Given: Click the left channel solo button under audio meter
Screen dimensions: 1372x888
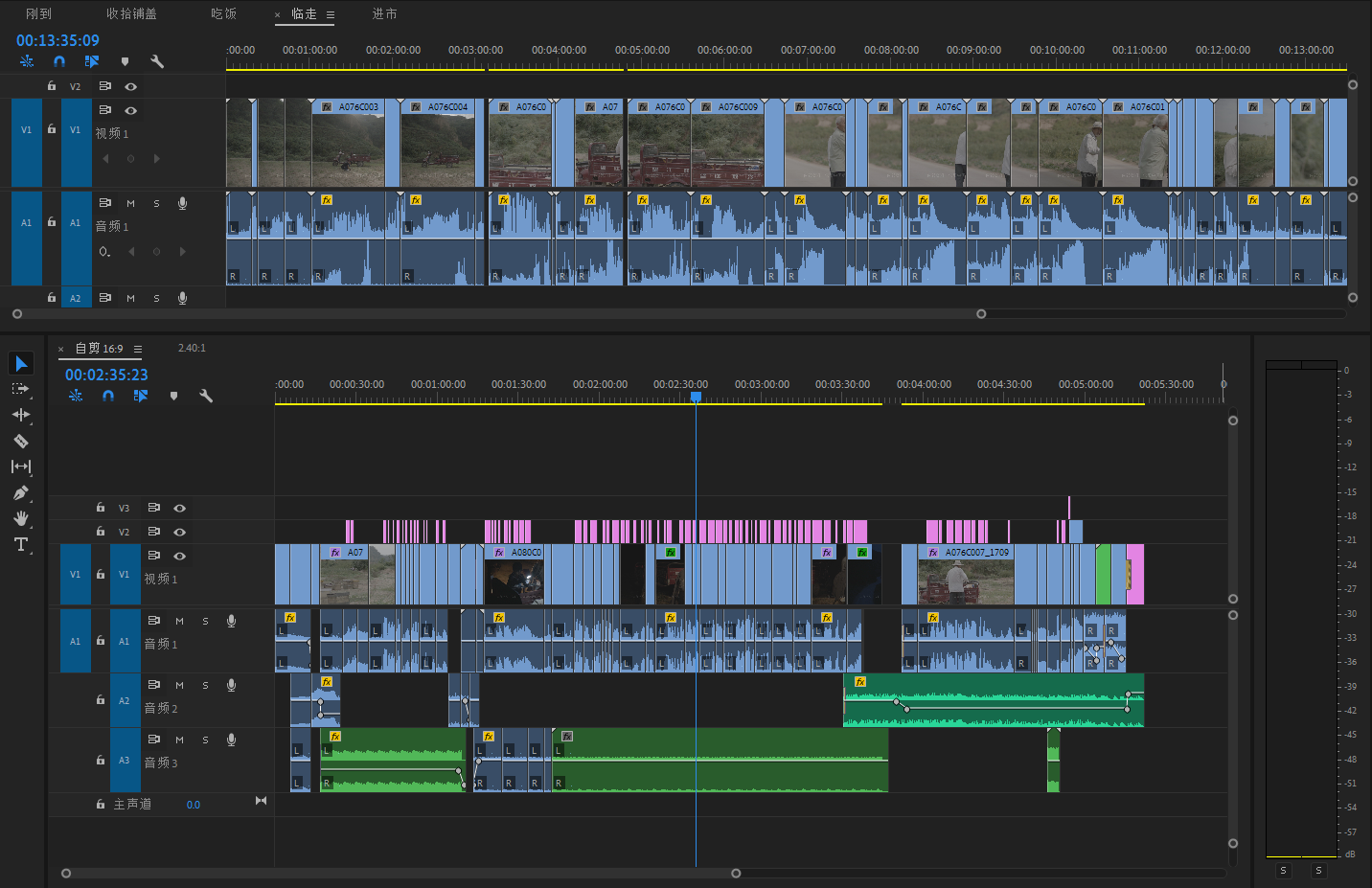Looking at the screenshot, I should coord(1283,871).
